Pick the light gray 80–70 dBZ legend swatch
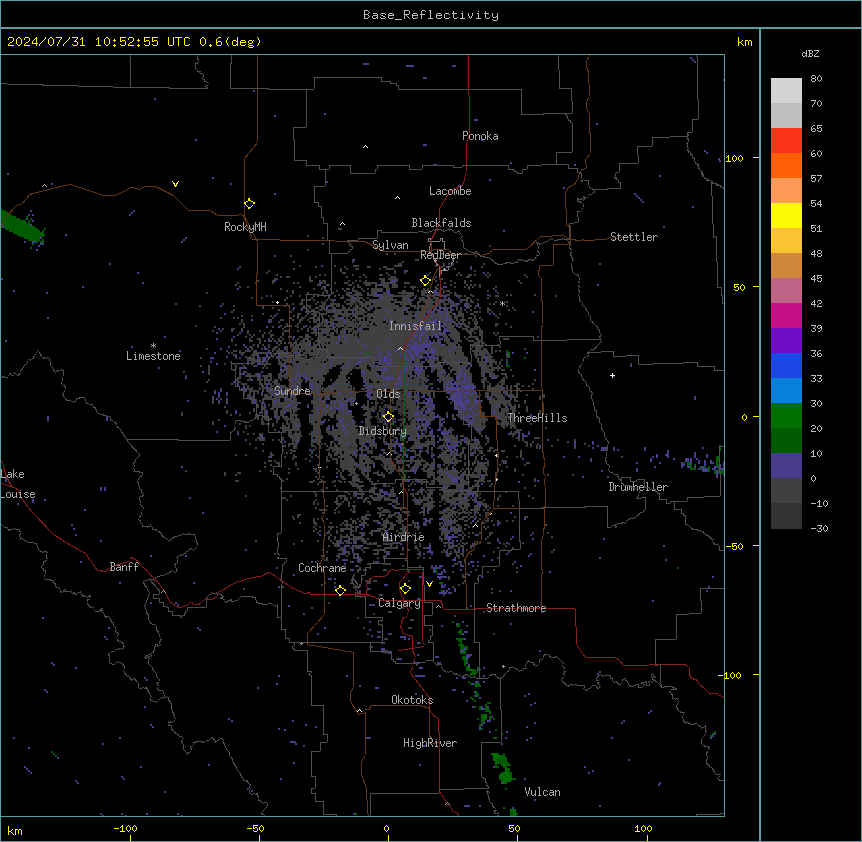862x842 pixels. (x=786, y=90)
